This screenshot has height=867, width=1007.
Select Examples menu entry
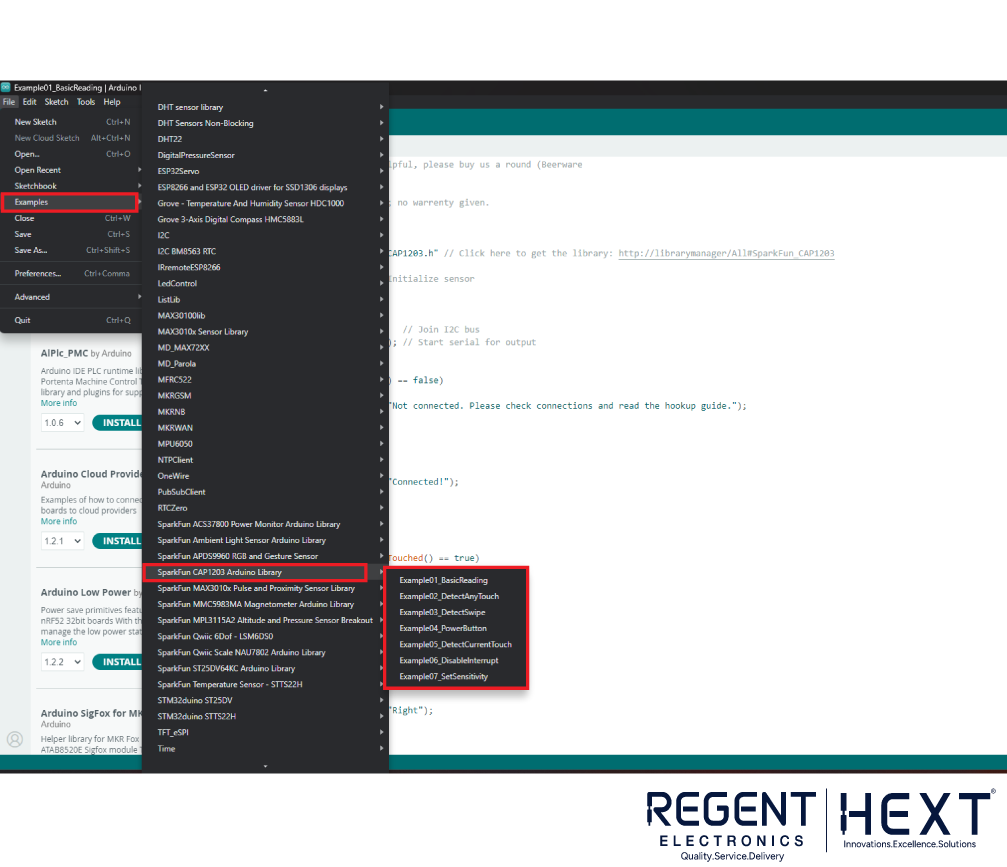69,202
